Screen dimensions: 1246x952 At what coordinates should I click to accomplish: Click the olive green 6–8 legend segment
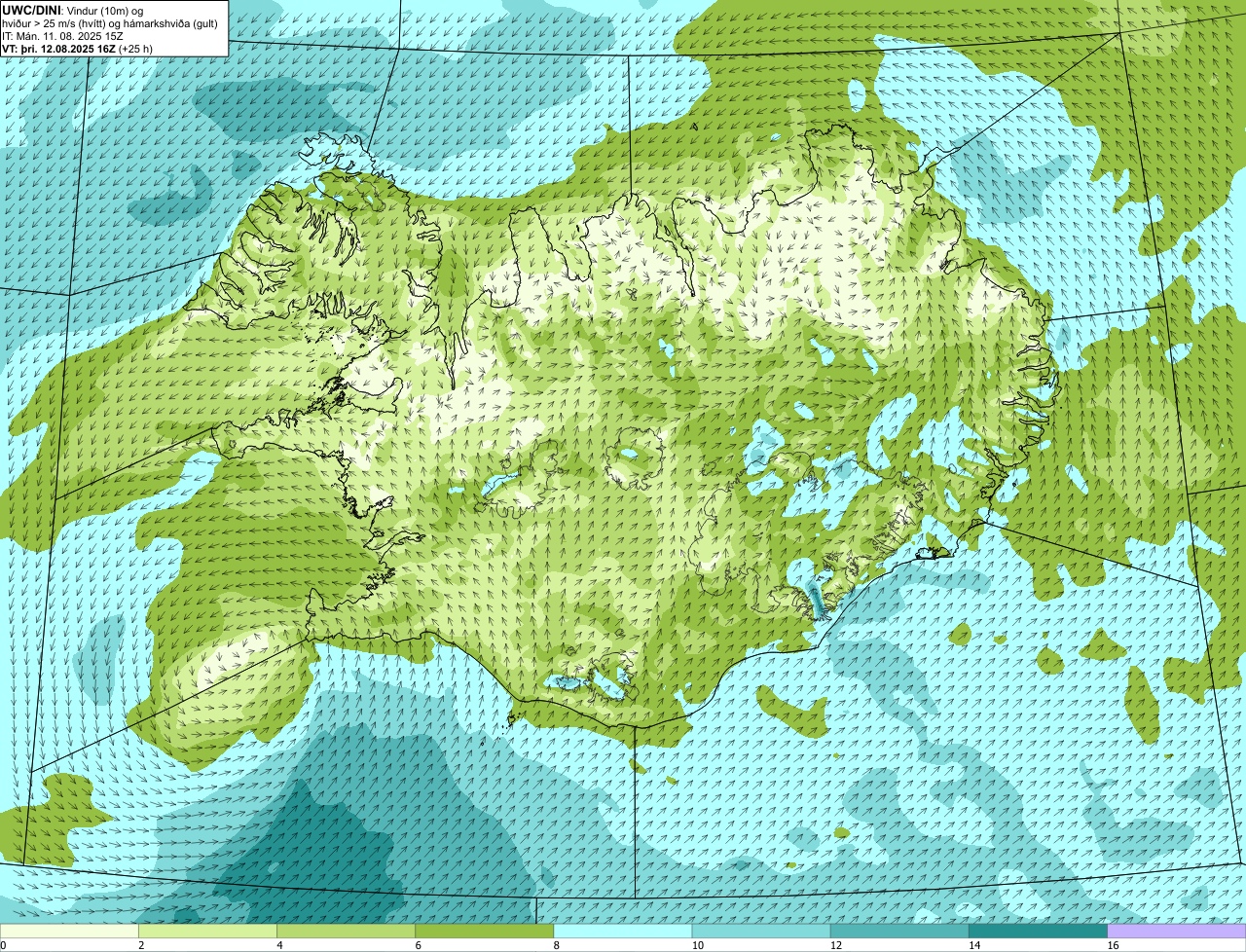coord(484,932)
